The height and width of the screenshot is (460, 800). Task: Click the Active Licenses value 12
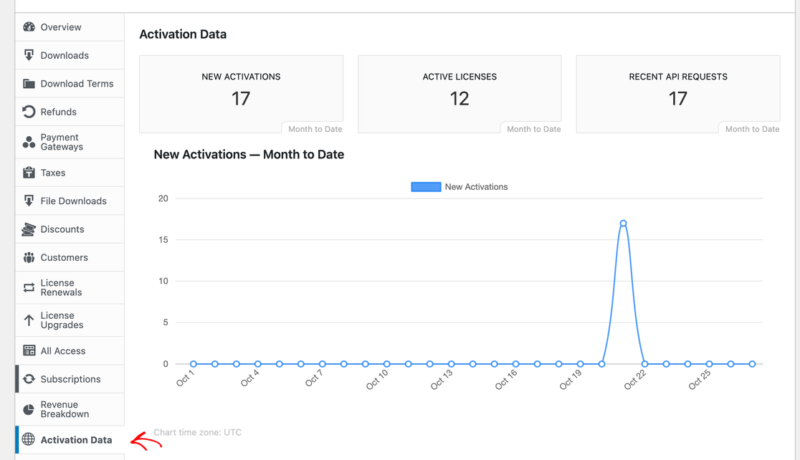point(459,98)
